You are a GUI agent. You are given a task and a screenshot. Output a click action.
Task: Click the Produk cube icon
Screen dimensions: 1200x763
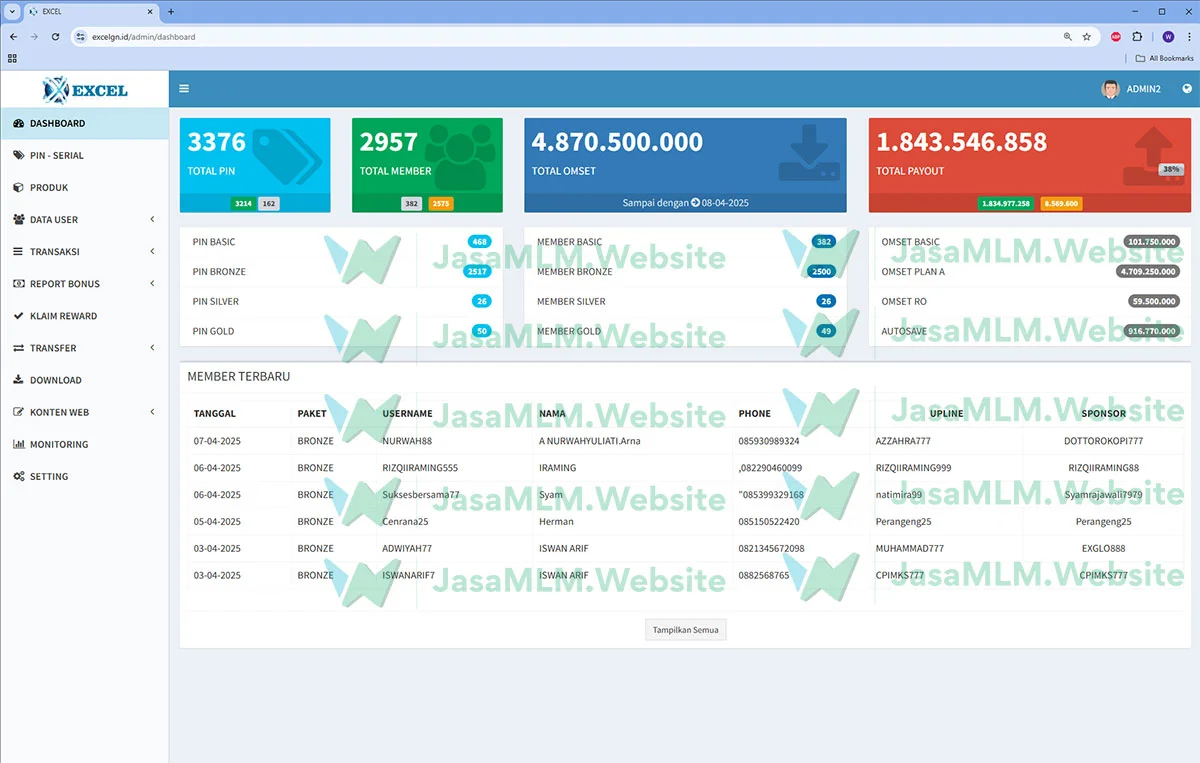tap(19, 188)
